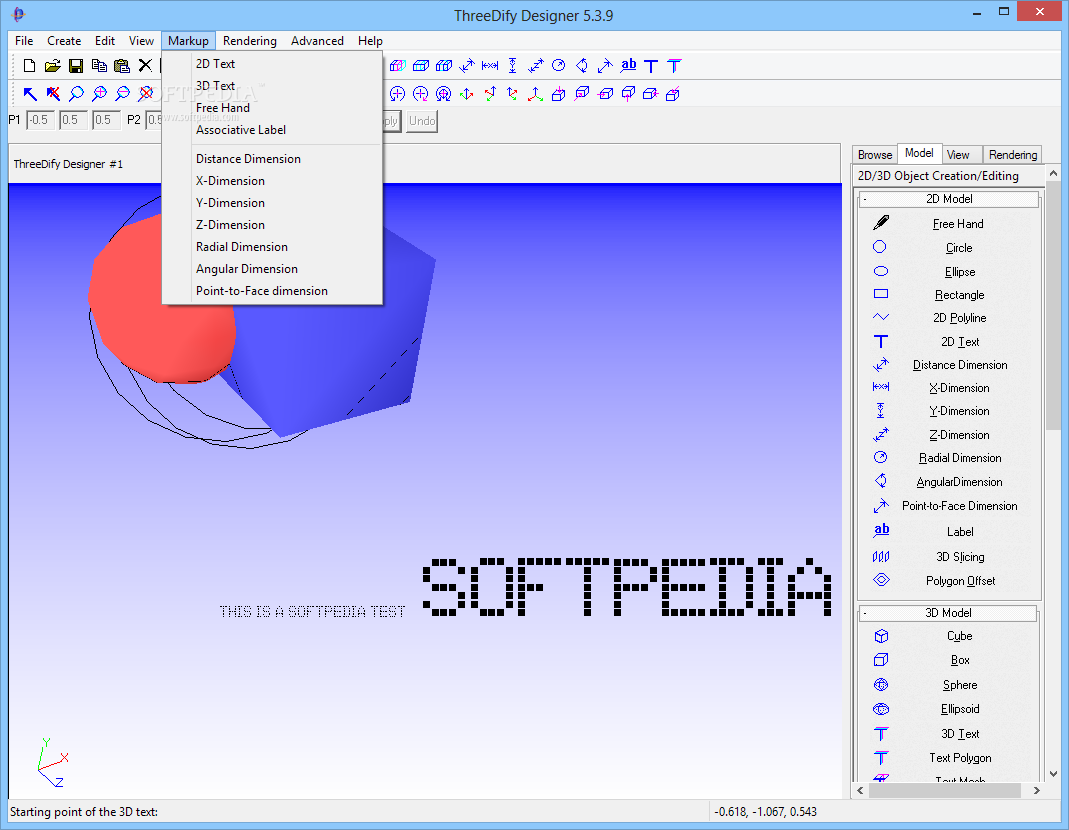Click the side panel scroll left arrow
This screenshot has height=830, width=1069.
[860, 790]
